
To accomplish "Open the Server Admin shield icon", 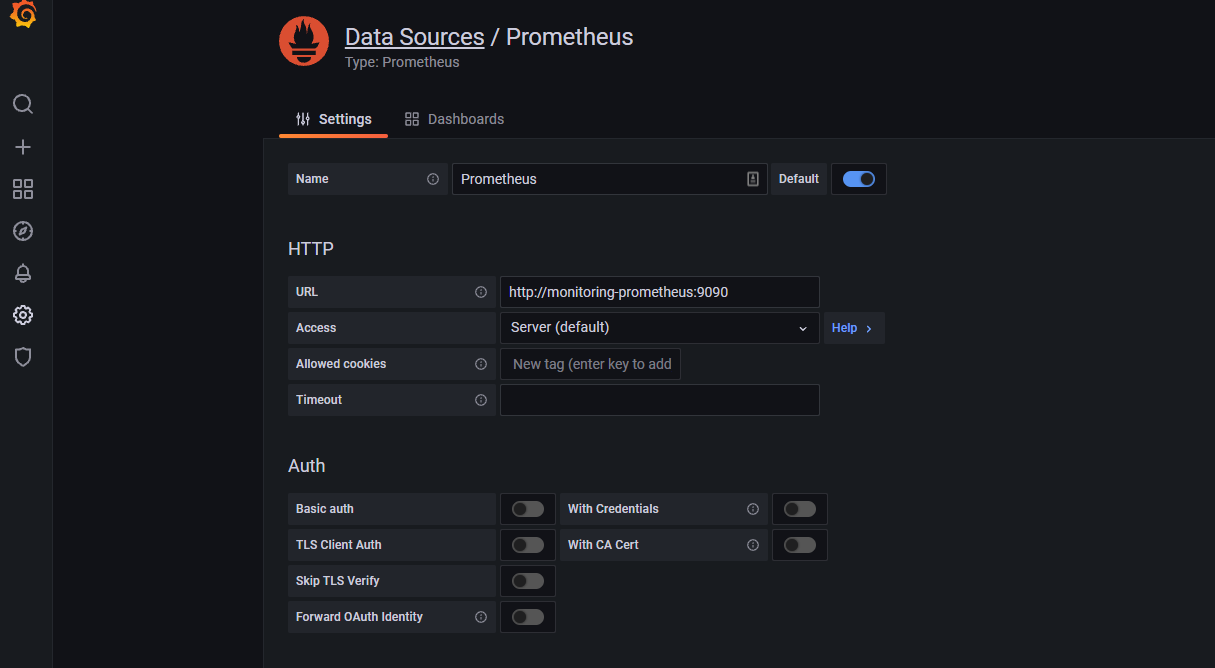I will pyautogui.click(x=23, y=357).
